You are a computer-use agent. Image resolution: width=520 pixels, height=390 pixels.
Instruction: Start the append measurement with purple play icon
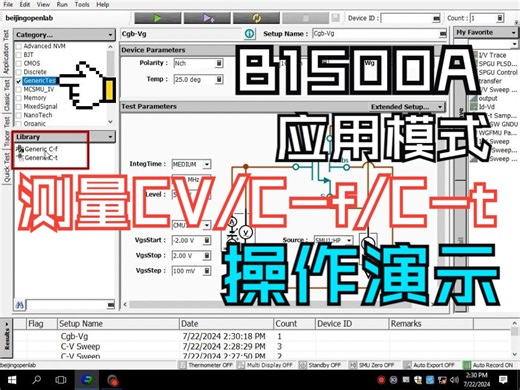[x=207, y=18]
